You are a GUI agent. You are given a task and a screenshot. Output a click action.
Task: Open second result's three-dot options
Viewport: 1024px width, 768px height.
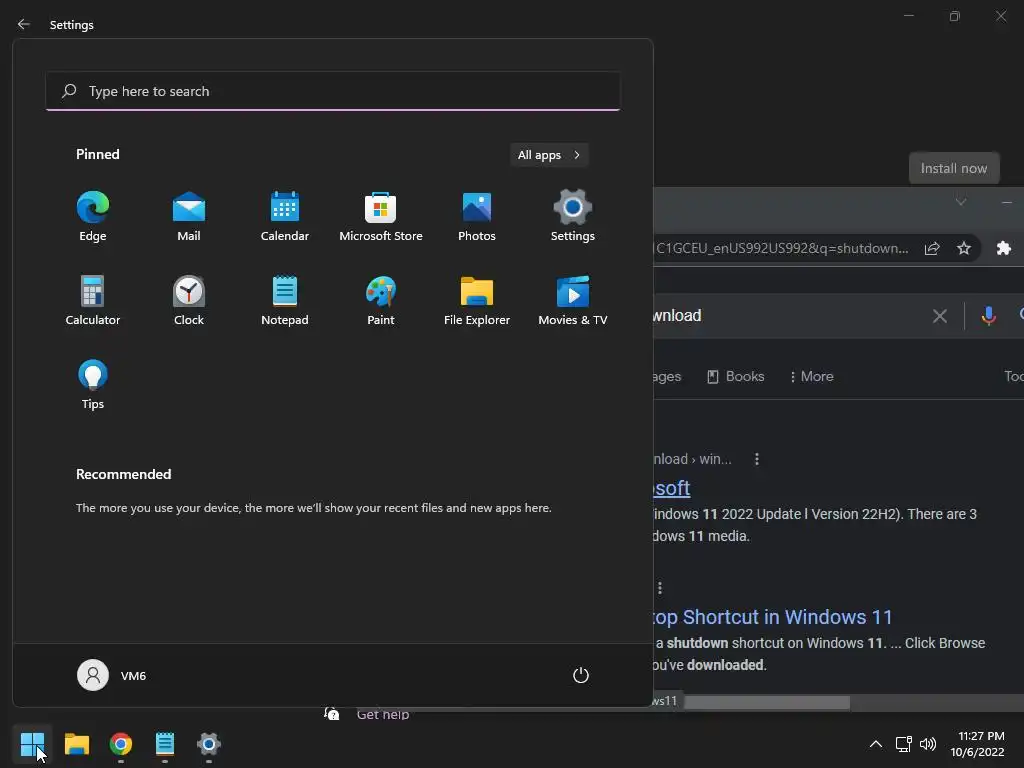click(660, 588)
